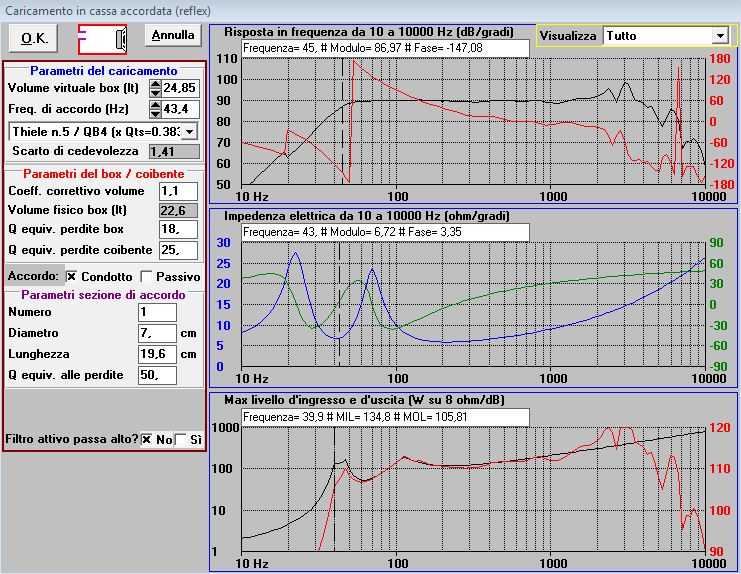Click the MIL/MOL readout Frequenza= 39,9
Screen dimensions: 741x574
click(x=386, y=417)
